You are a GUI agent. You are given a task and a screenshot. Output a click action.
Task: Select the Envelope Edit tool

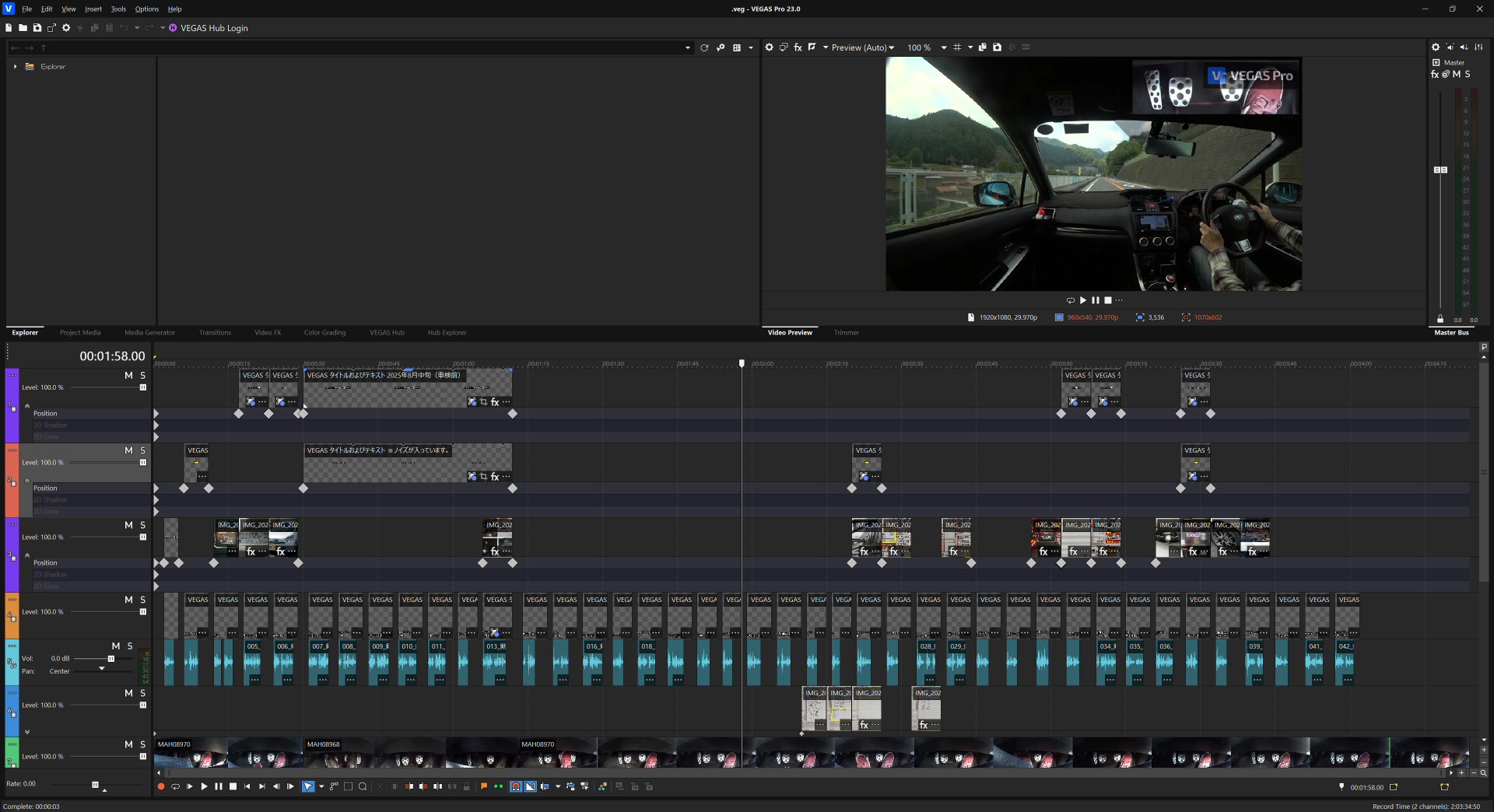coord(334,786)
